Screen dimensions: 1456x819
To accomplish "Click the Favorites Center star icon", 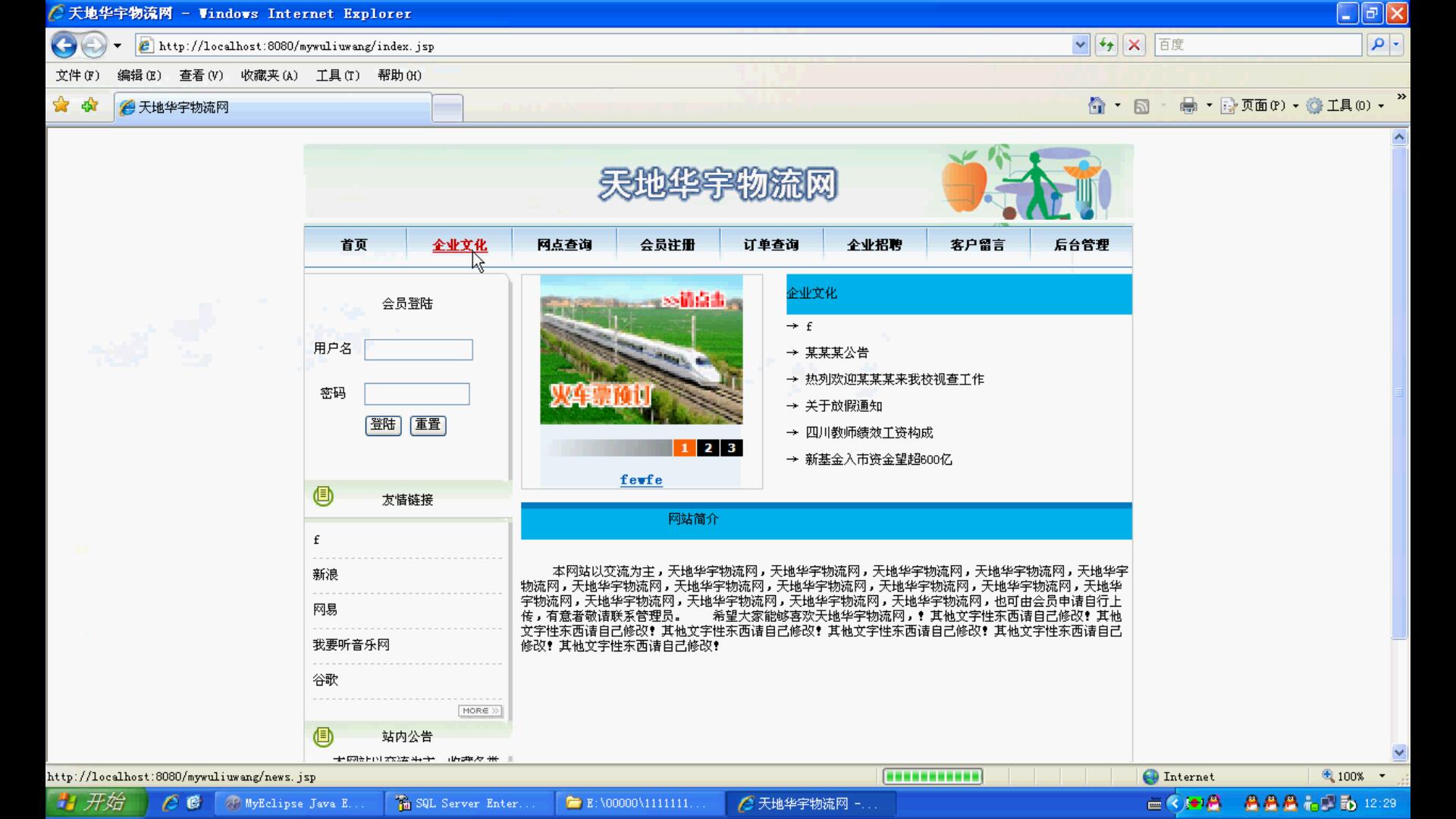I will (61, 105).
